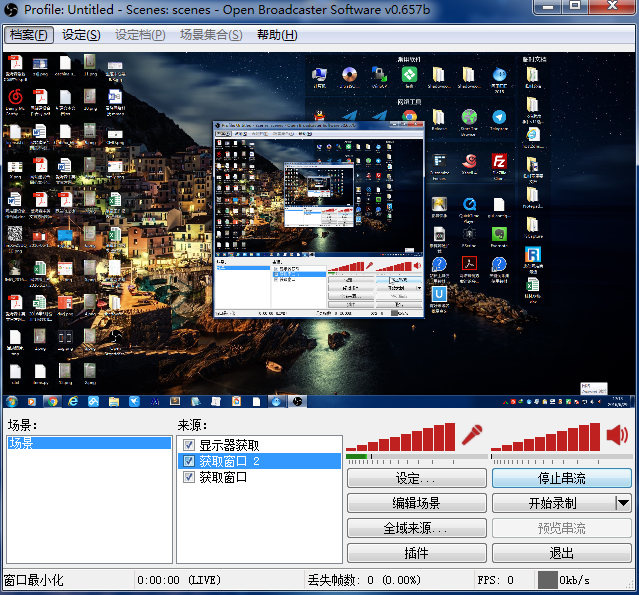Click the blue R icon in preview
The image size is (639, 595).
coord(532,254)
